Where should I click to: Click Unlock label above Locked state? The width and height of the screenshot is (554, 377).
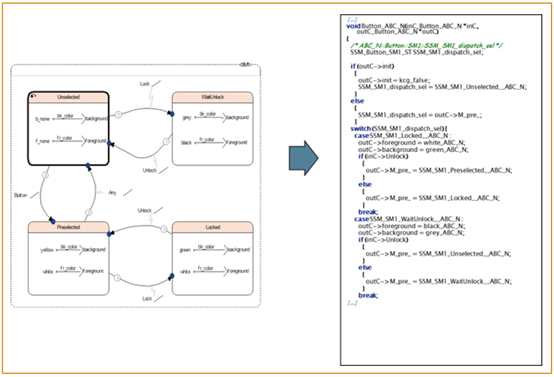[145, 210]
